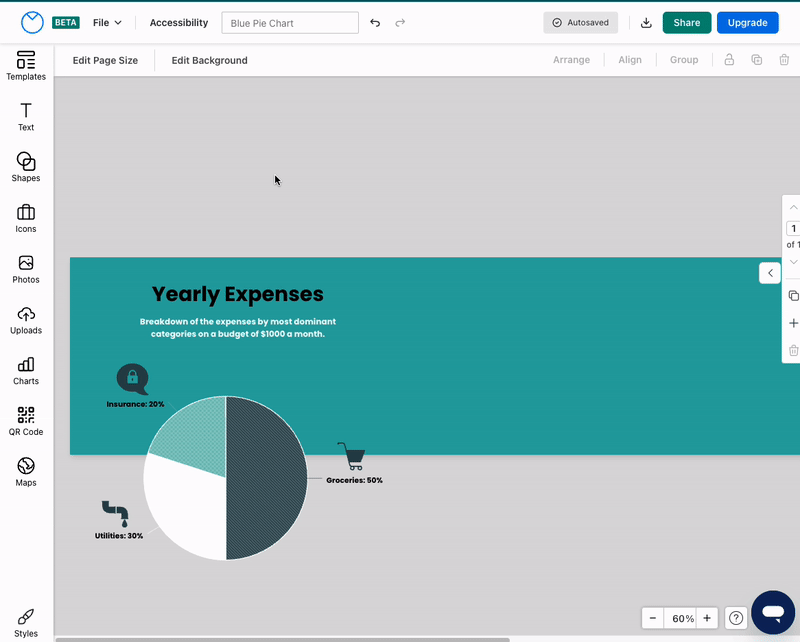The image size is (800, 642).
Task: Open the Uploads panel
Action: [25, 320]
